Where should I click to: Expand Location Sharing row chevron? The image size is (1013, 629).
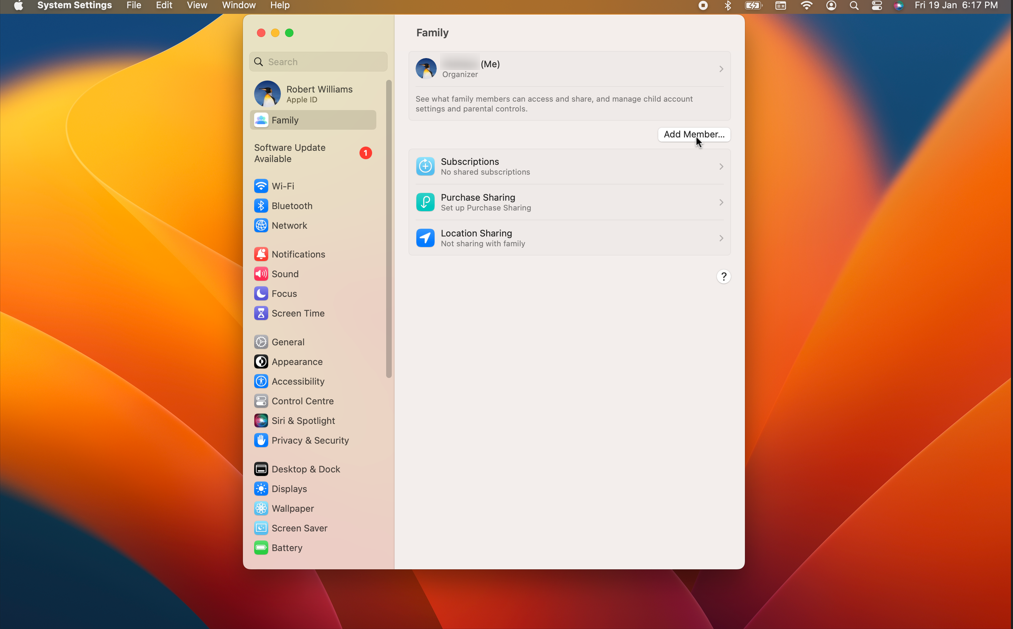point(721,238)
